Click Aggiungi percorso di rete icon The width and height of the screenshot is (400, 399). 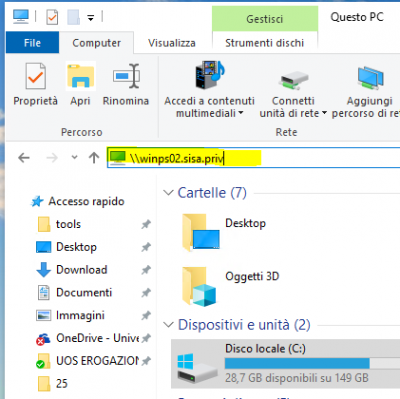(x=370, y=78)
